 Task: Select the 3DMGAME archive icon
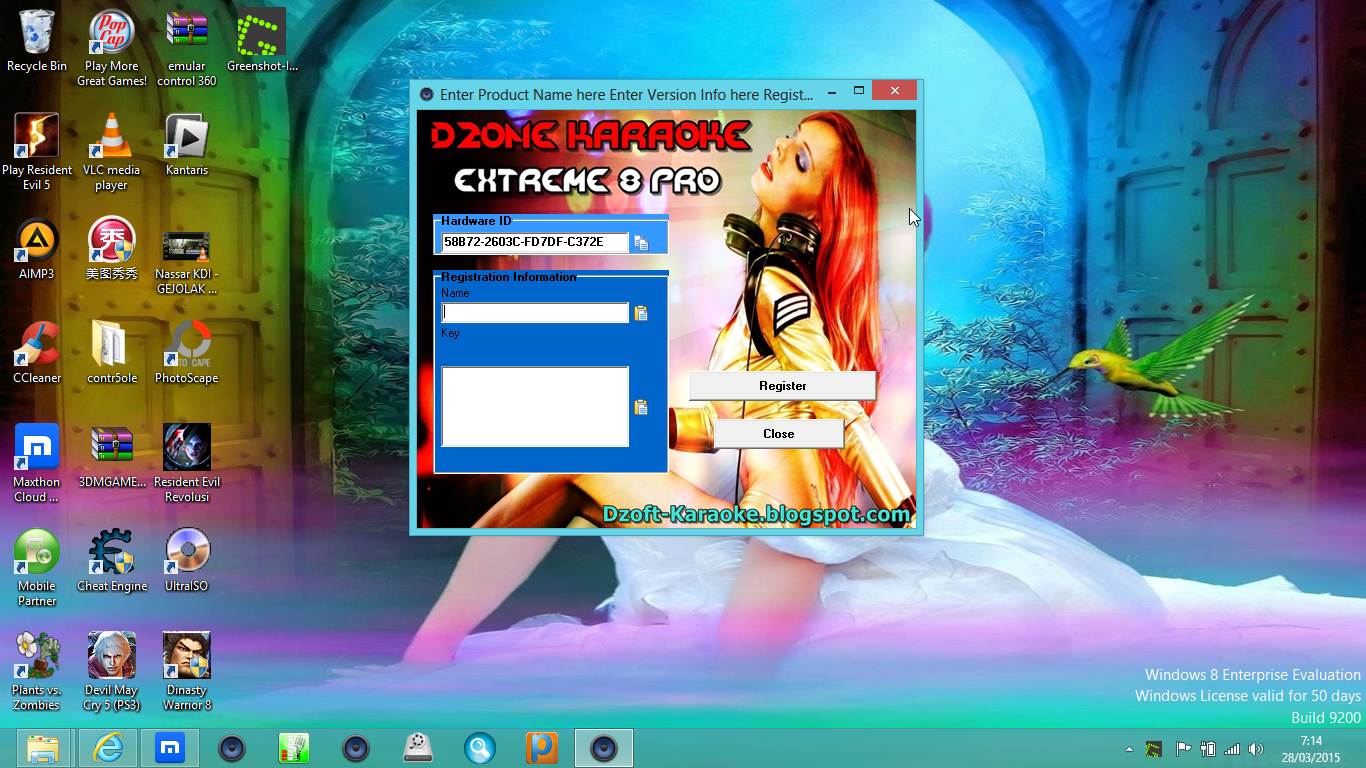pyautogui.click(x=112, y=457)
